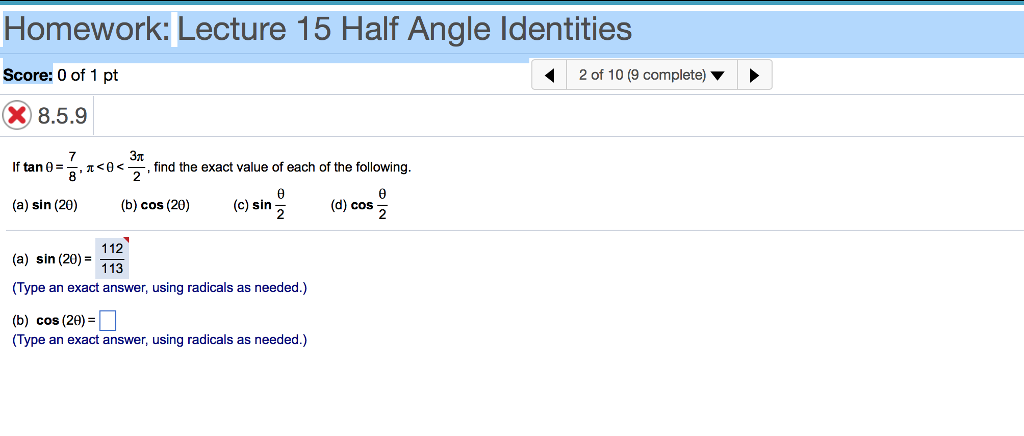
Task: Click the Homework Lecture 15 title
Action: pos(318,30)
